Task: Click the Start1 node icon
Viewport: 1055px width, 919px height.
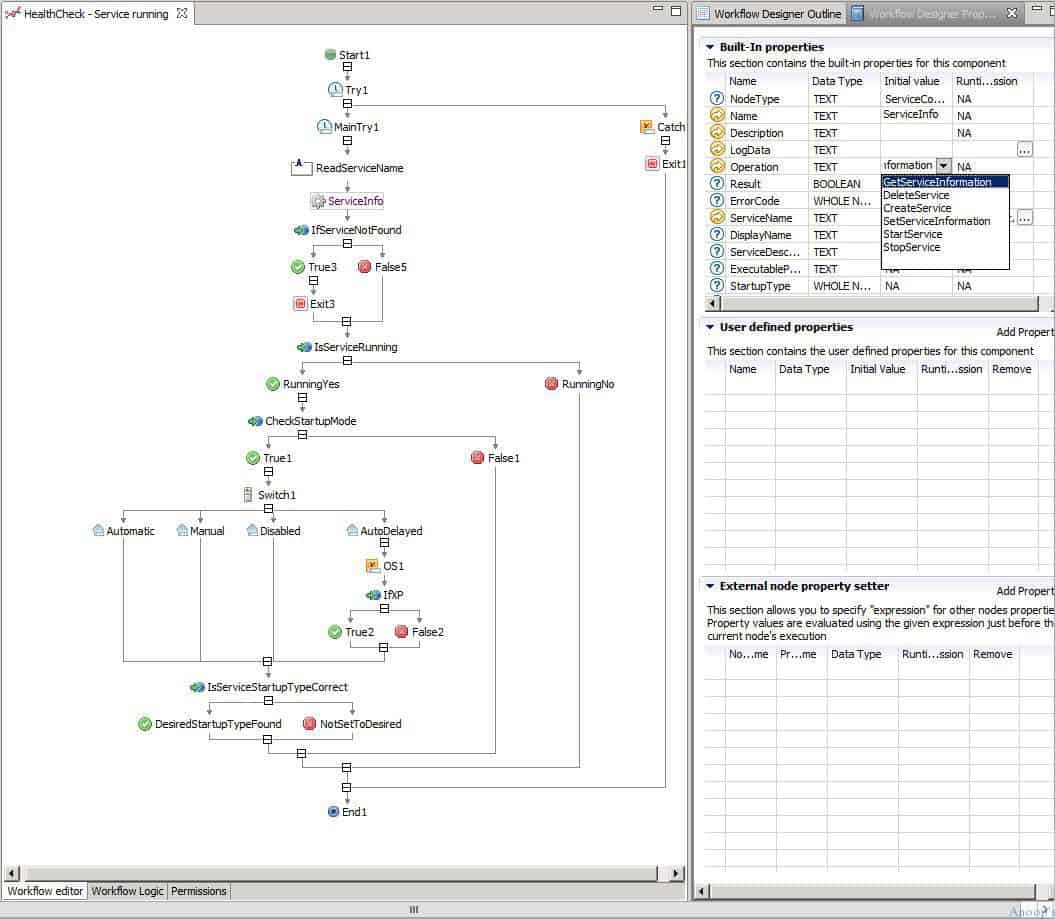Action: [x=330, y=54]
